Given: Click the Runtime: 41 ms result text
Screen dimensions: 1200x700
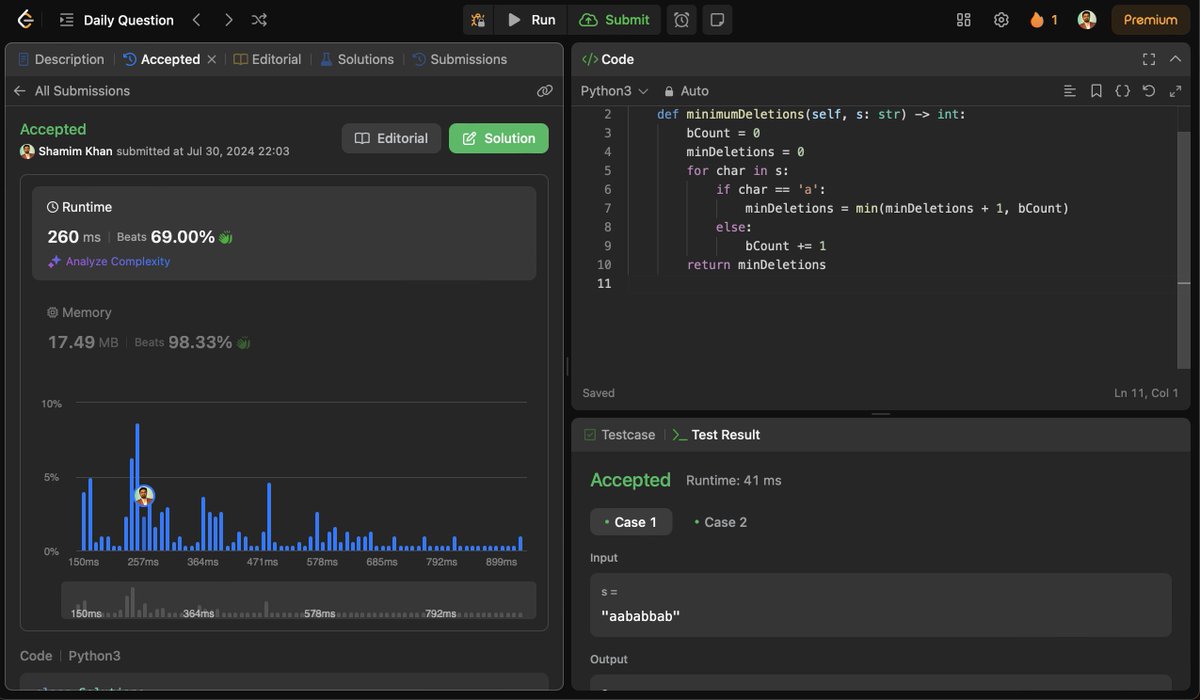Looking at the screenshot, I should [734, 481].
